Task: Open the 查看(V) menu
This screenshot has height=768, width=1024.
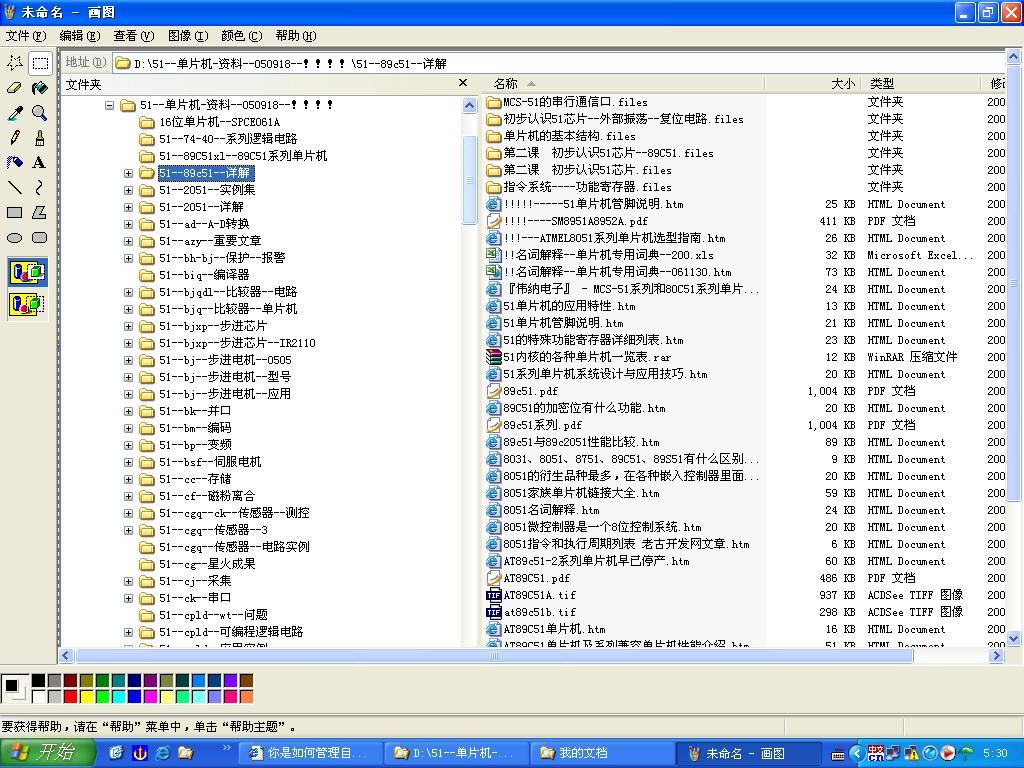Action: [x=134, y=36]
